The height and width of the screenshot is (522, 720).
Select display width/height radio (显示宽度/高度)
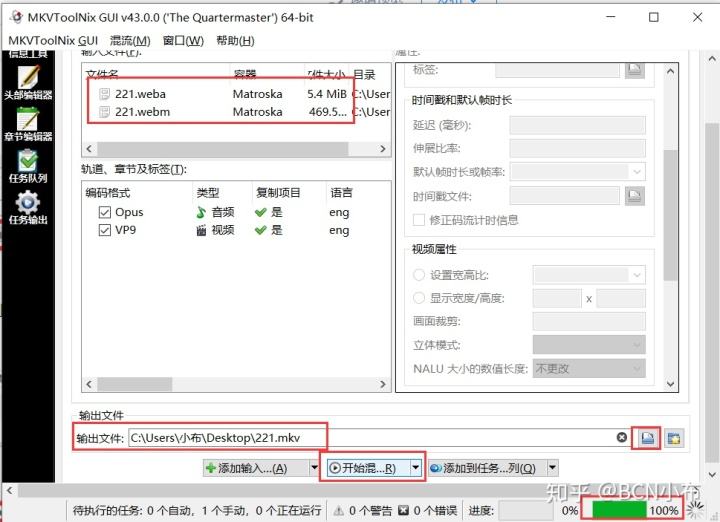(419, 298)
